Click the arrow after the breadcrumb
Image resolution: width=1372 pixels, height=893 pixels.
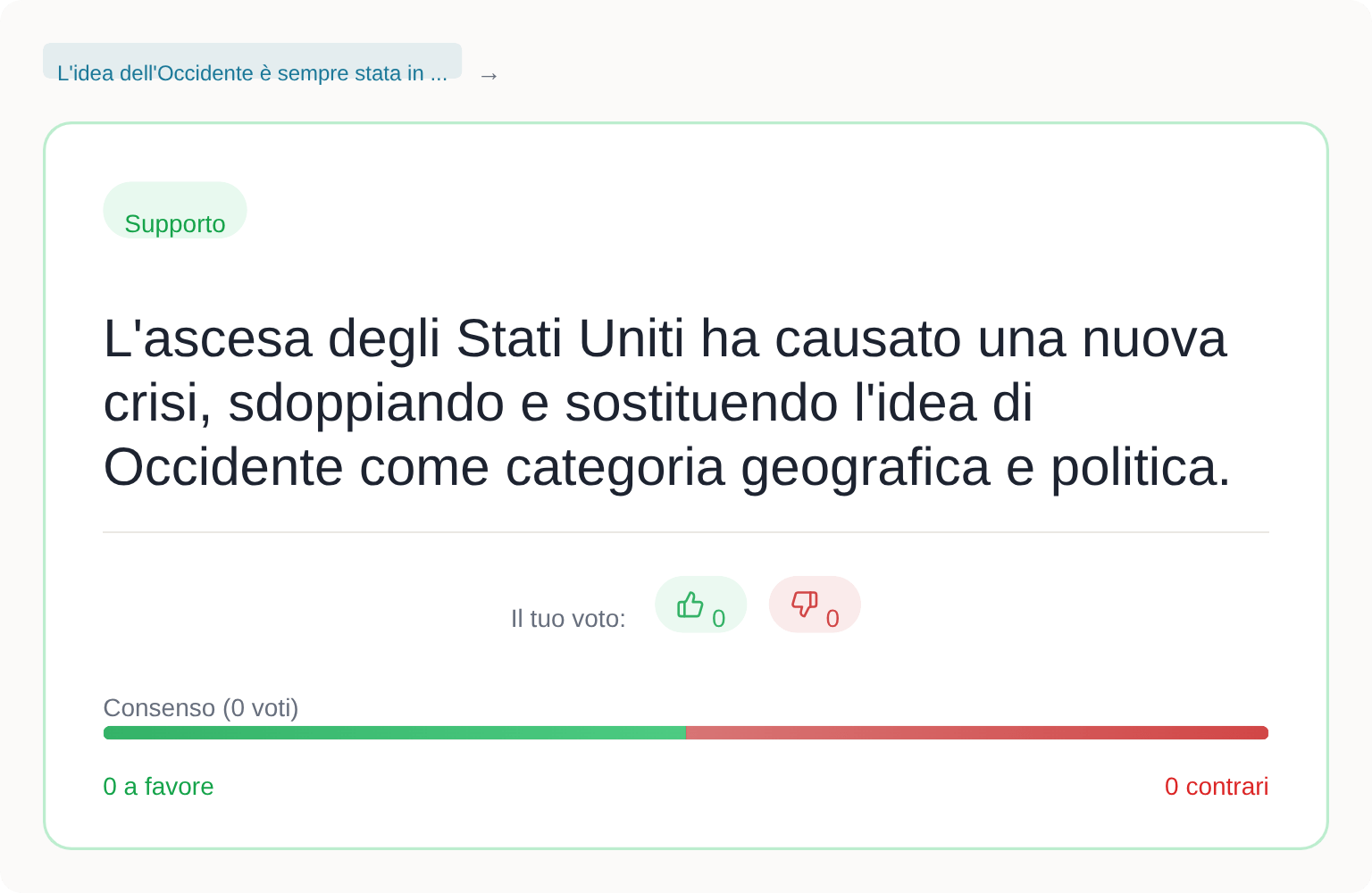click(x=489, y=75)
